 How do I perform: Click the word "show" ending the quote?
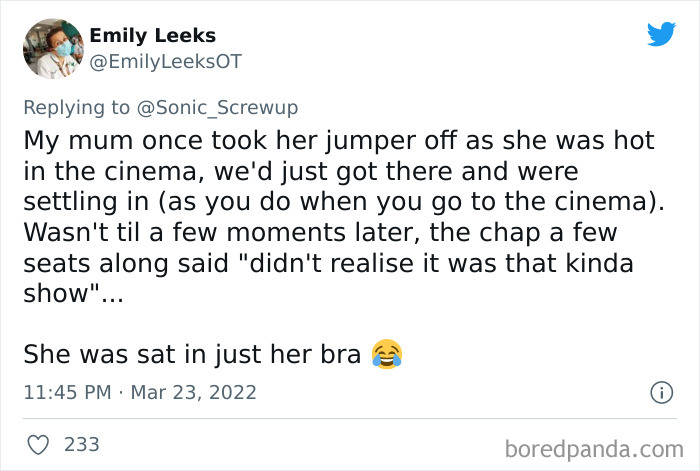coord(51,294)
